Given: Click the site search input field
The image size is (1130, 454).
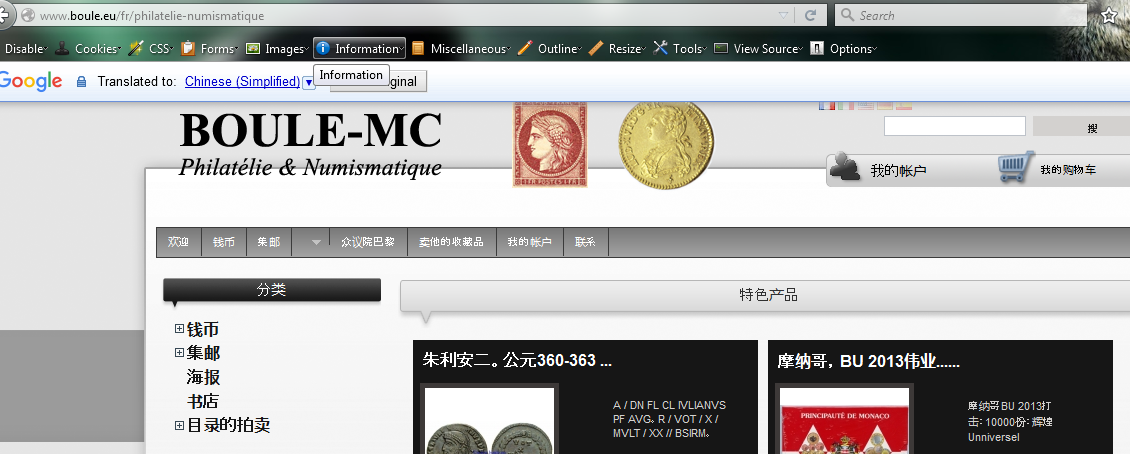Looking at the screenshot, I should click(x=954, y=126).
